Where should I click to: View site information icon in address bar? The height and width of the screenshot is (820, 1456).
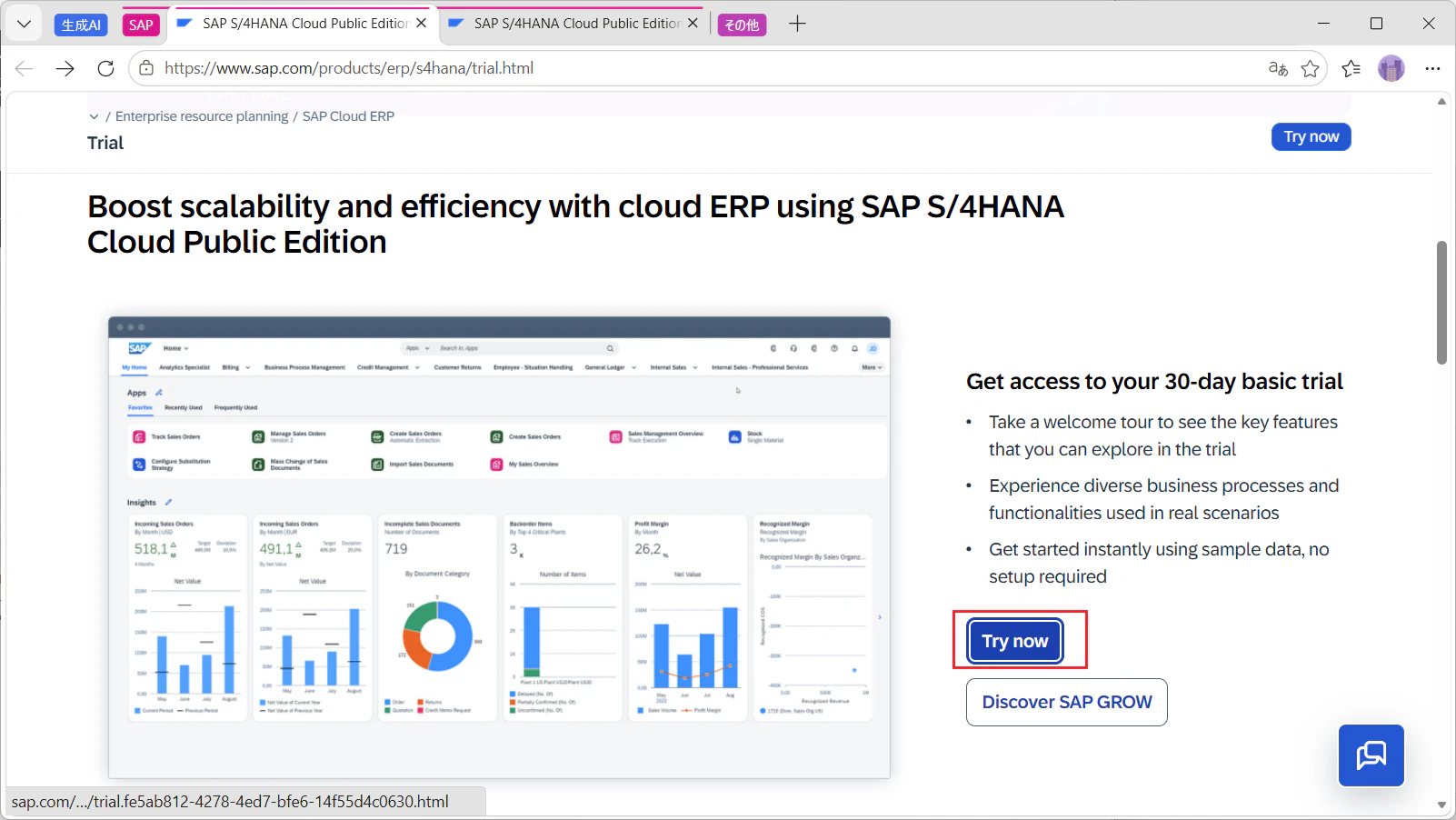[146, 68]
